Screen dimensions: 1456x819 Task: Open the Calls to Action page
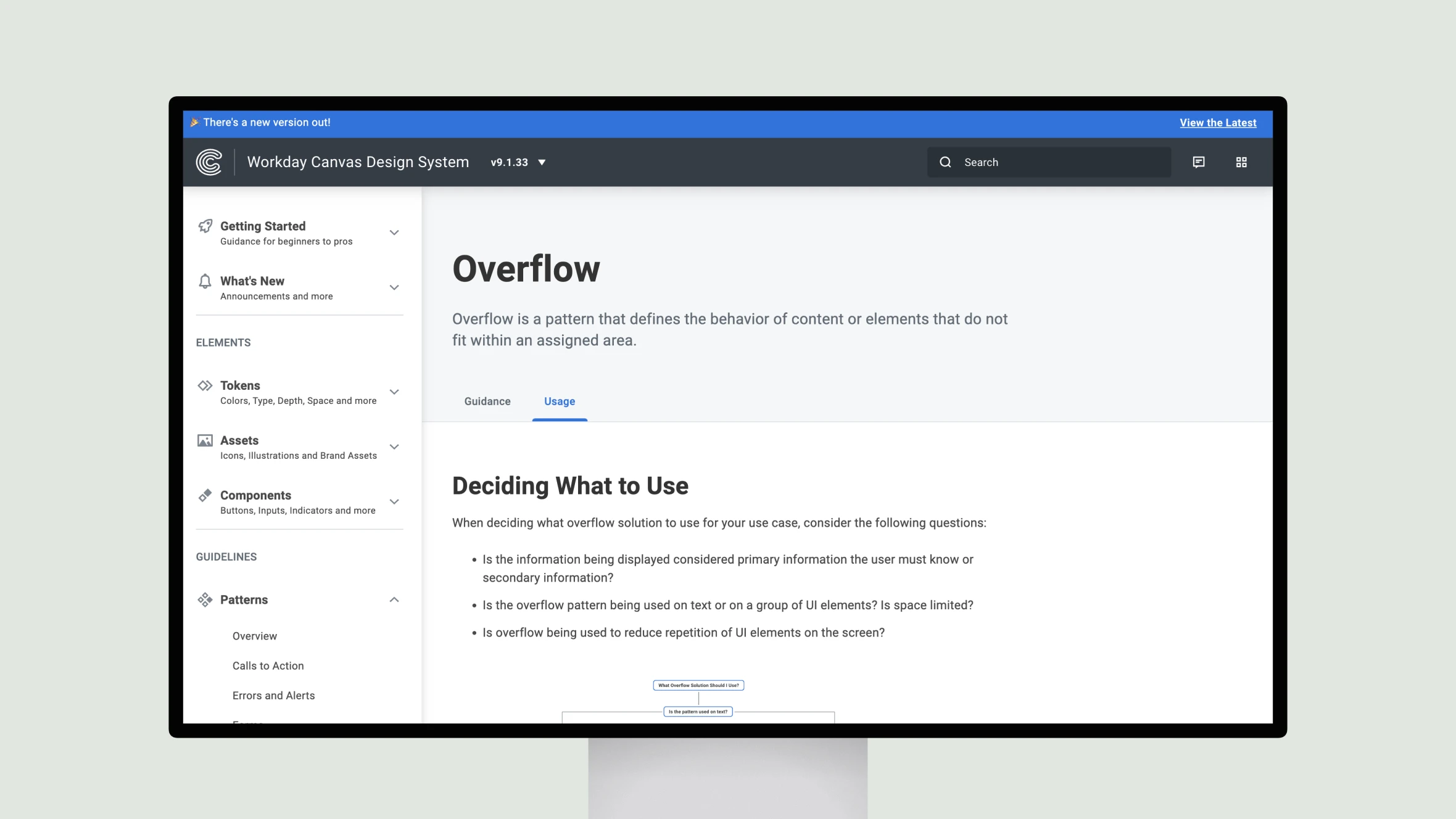(x=268, y=665)
